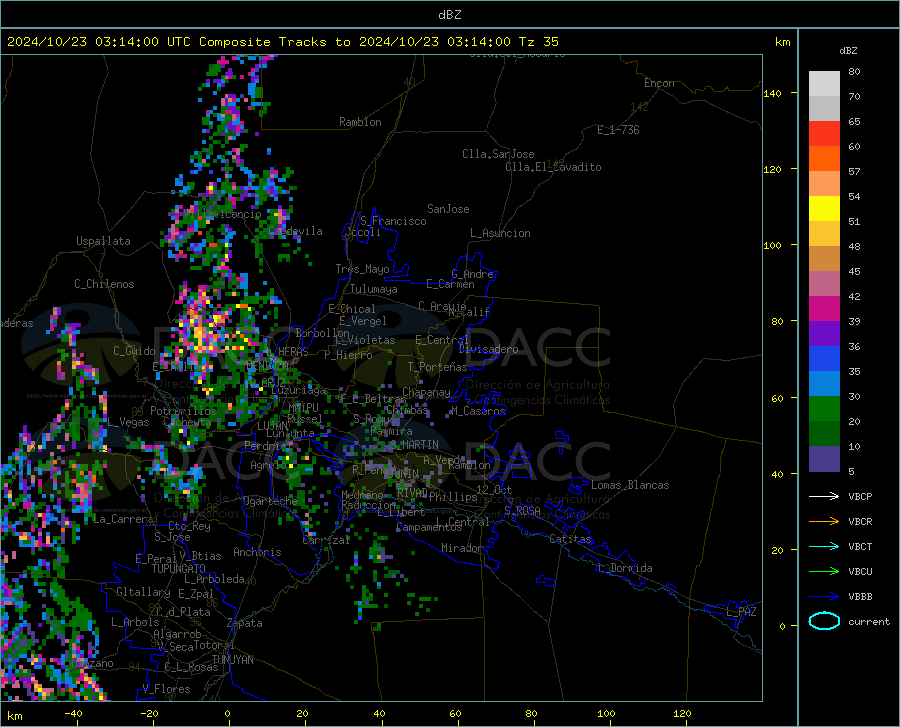This screenshot has height=727, width=900.
Task: Click the blue VBBB arrow legend icon
Action: click(x=824, y=597)
